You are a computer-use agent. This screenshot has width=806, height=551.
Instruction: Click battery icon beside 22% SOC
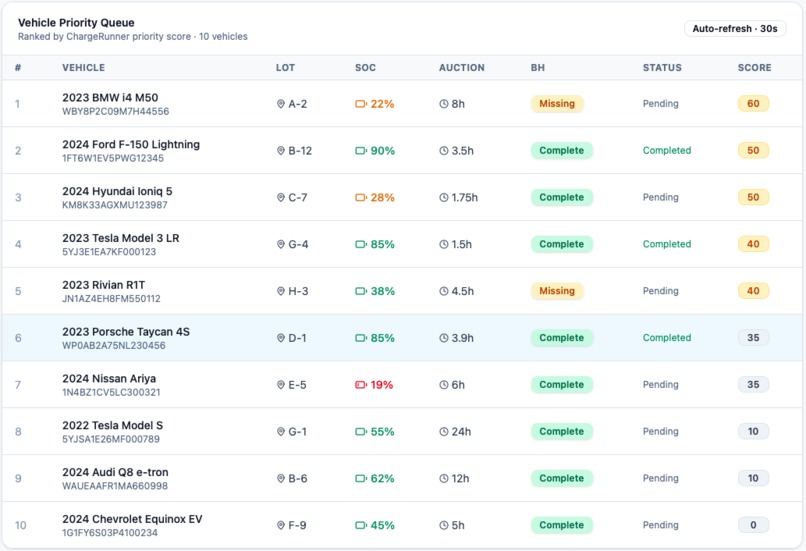pyautogui.click(x=361, y=104)
